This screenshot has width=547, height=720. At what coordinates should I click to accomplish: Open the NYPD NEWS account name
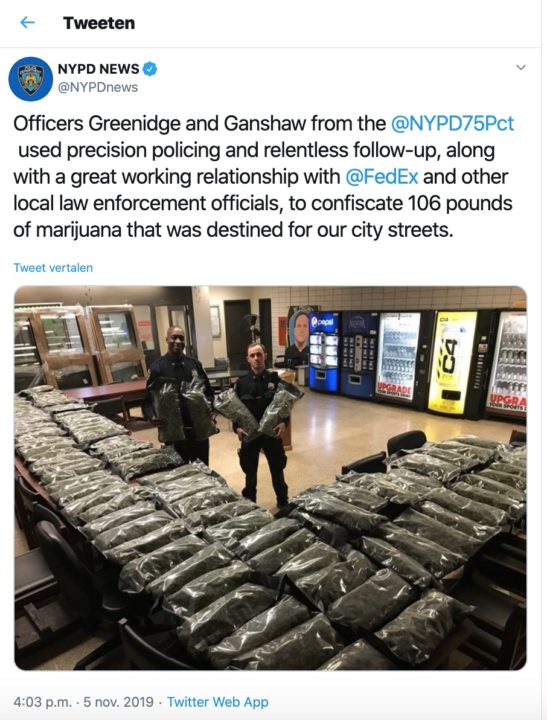pyautogui.click(x=98, y=69)
